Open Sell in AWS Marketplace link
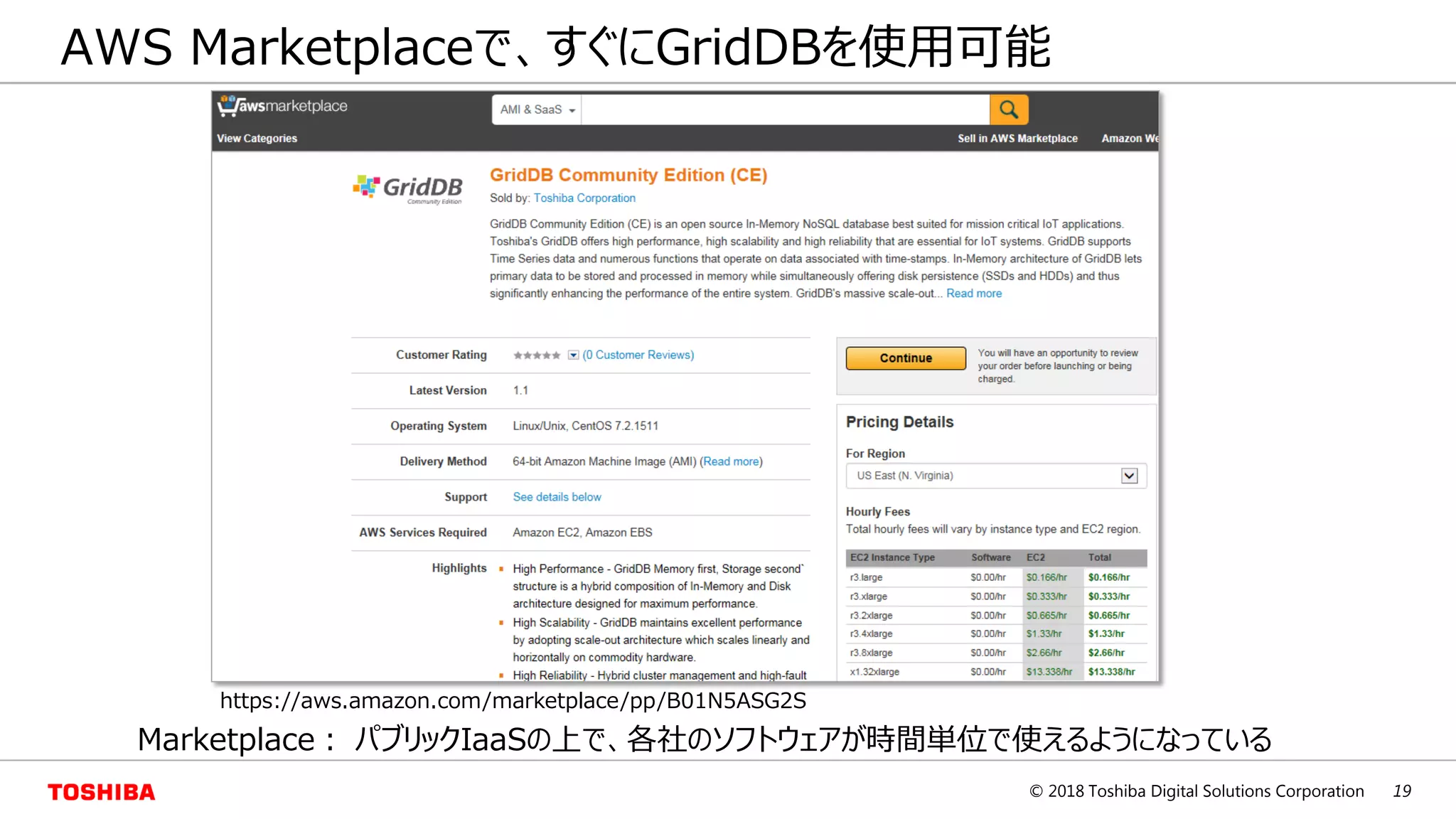This screenshot has width=1456, height=819. pyautogui.click(x=1017, y=139)
